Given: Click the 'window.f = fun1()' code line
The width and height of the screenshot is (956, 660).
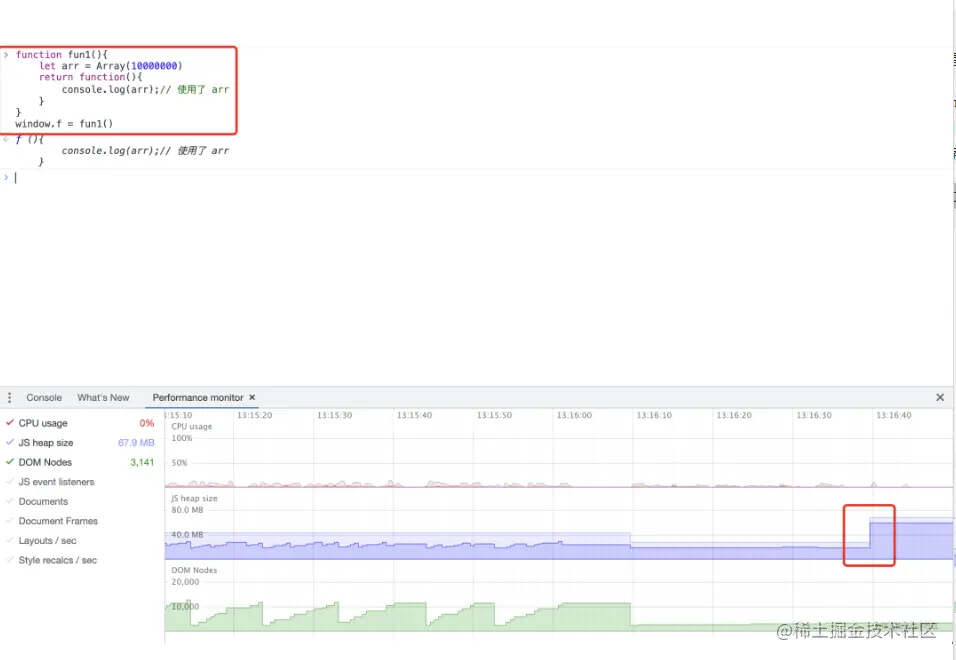Looking at the screenshot, I should pyautogui.click(x=64, y=124).
